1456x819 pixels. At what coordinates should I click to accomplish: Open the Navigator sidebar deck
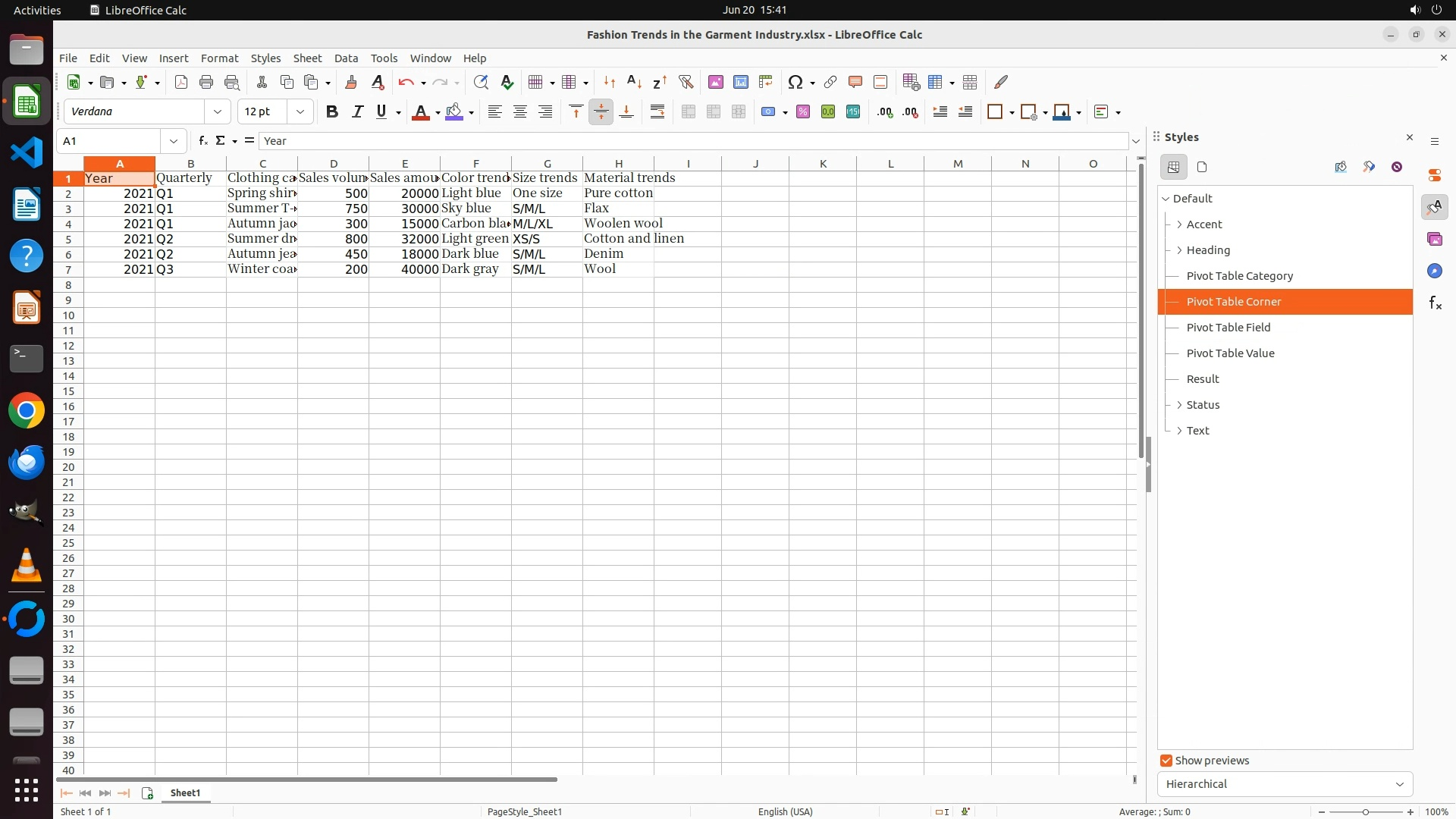pos(1434,271)
